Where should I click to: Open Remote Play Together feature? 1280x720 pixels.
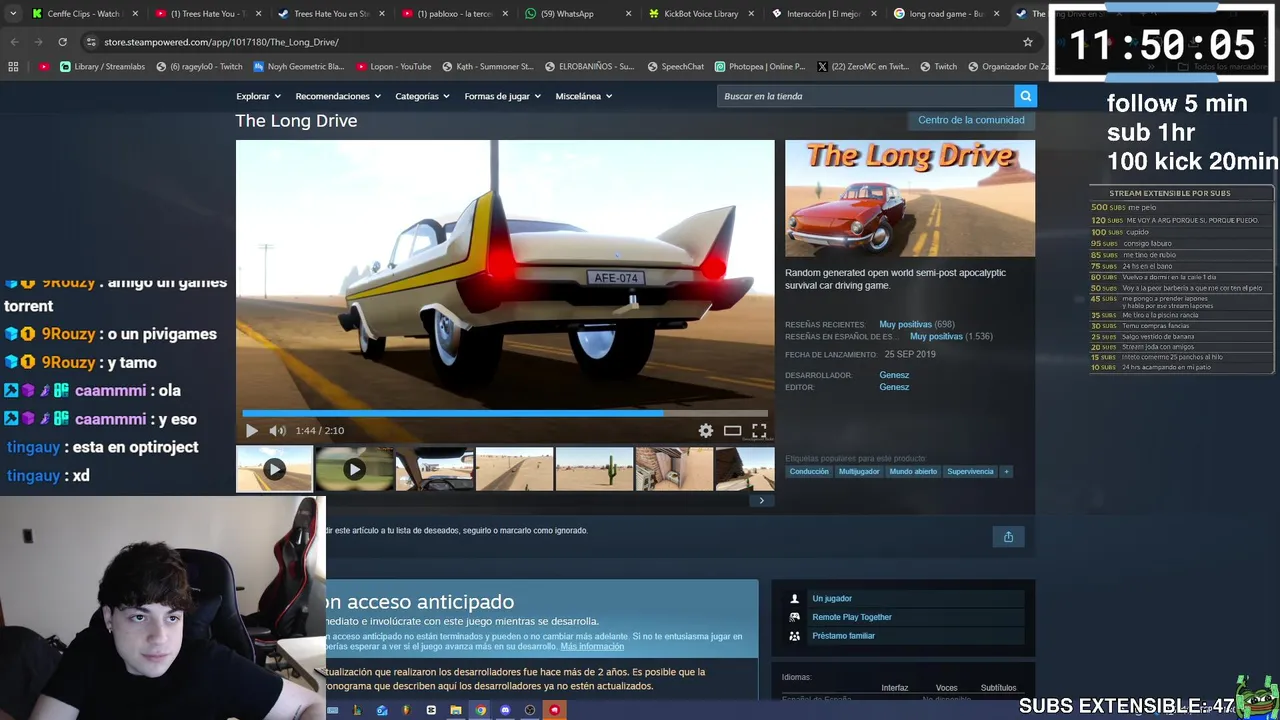coord(852,617)
